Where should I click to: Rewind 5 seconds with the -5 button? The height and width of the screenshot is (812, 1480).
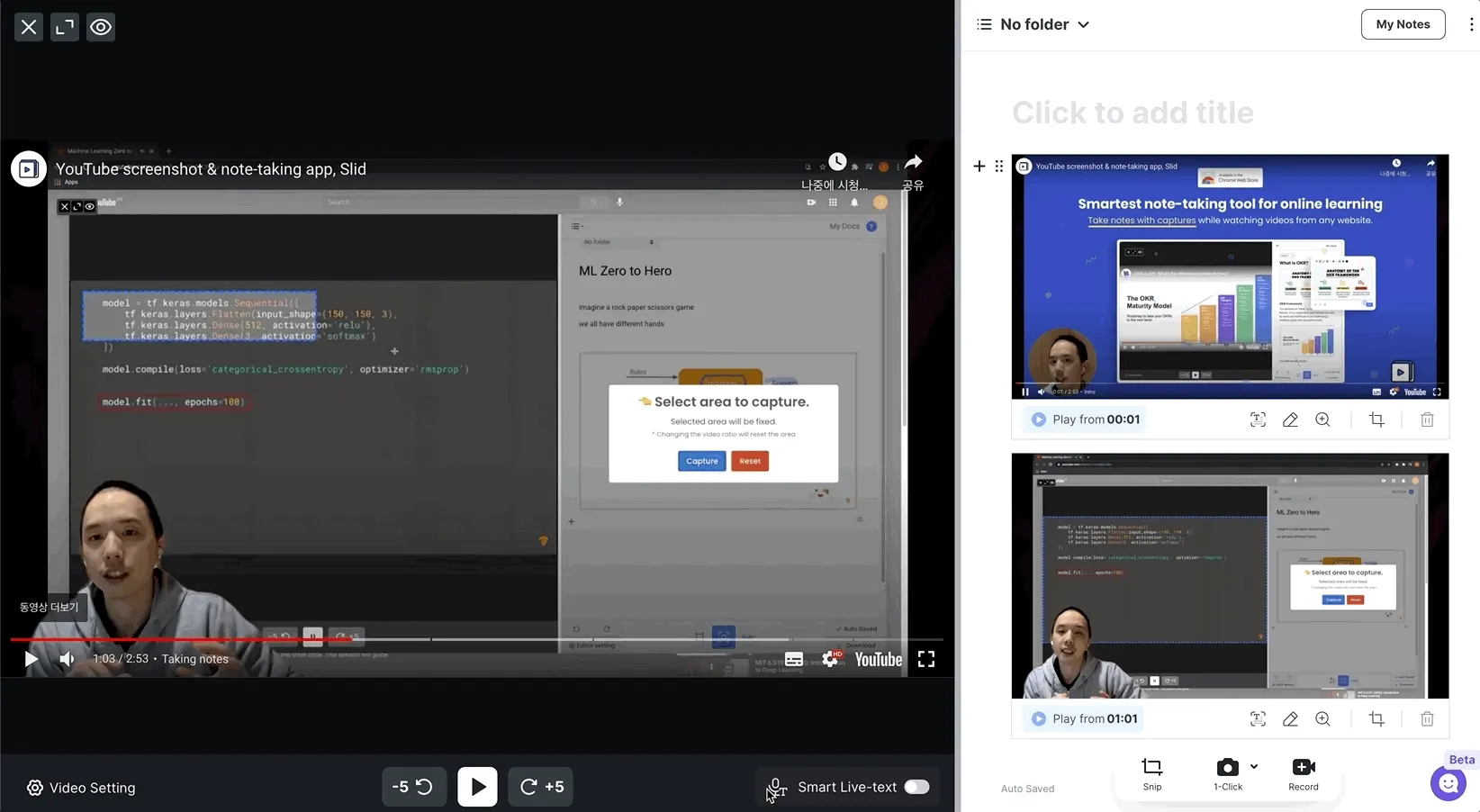(413, 787)
